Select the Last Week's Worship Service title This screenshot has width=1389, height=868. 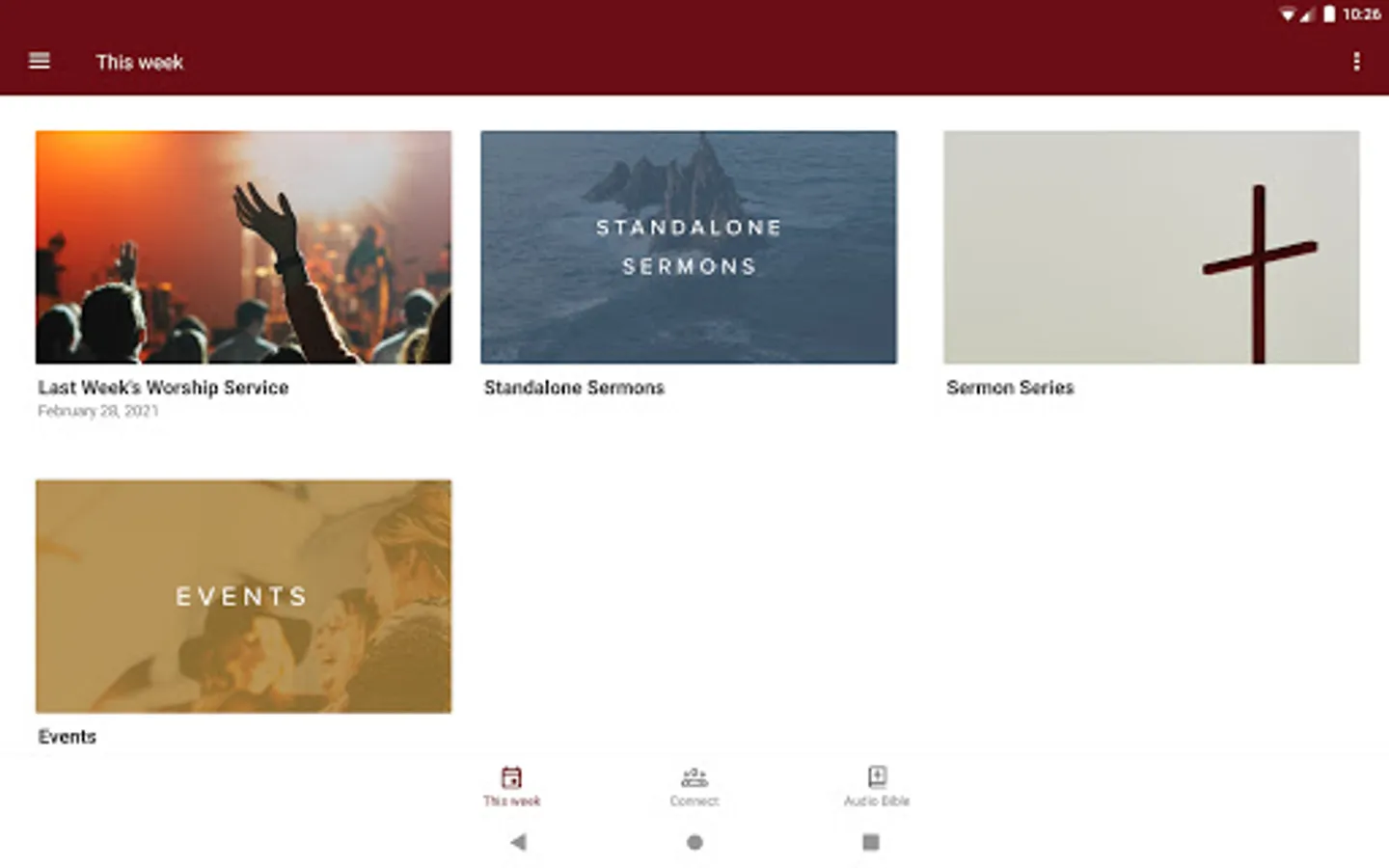point(163,388)
